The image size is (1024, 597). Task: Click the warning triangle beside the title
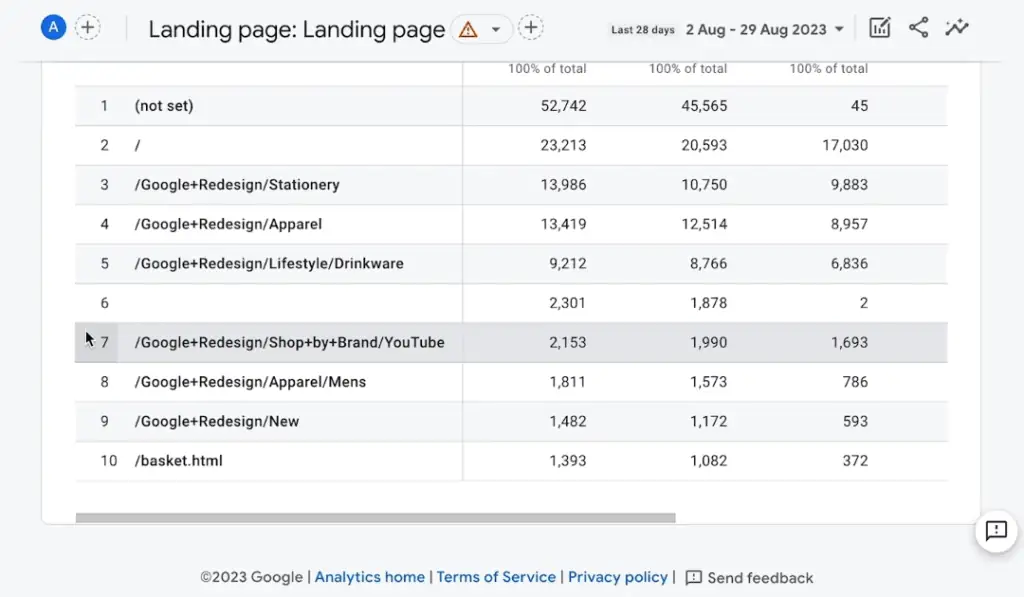468,30
